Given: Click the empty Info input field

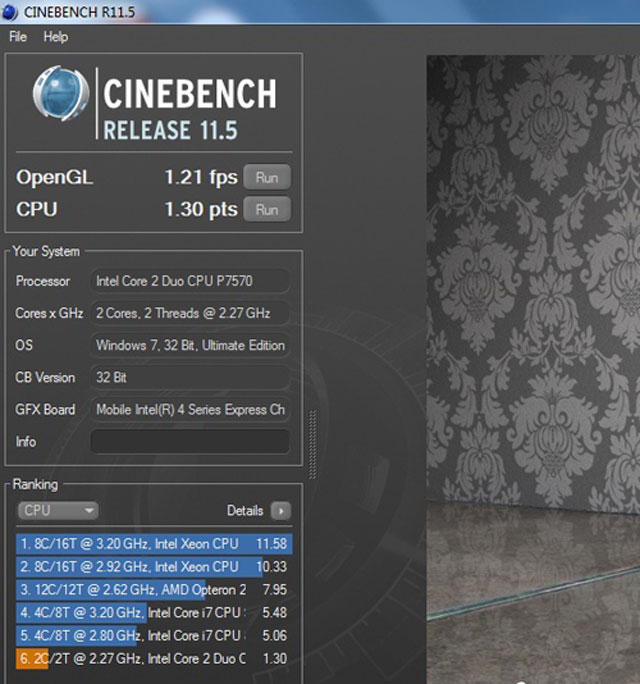Looking at the screenshot, I should click(190, 441).
